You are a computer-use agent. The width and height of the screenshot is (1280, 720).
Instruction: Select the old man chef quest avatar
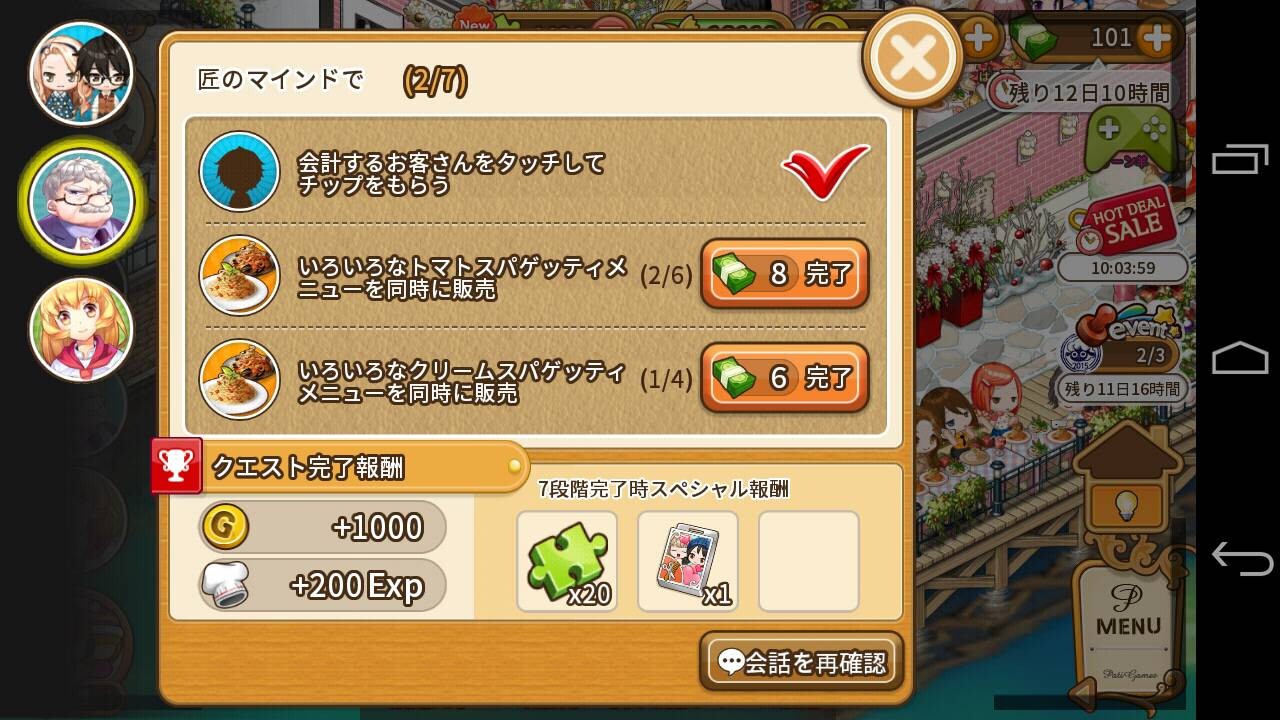tap(81, 202)
